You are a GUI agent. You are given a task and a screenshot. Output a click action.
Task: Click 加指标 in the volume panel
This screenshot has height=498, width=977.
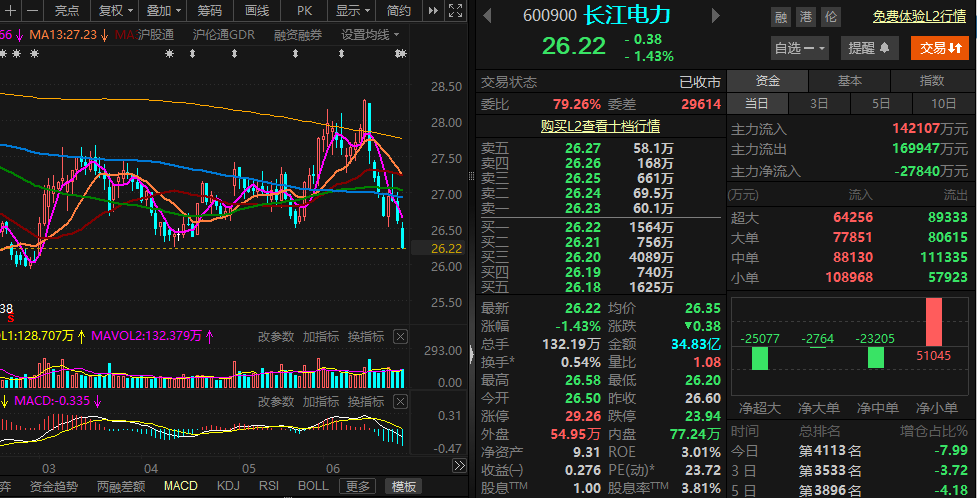(321, 337)
